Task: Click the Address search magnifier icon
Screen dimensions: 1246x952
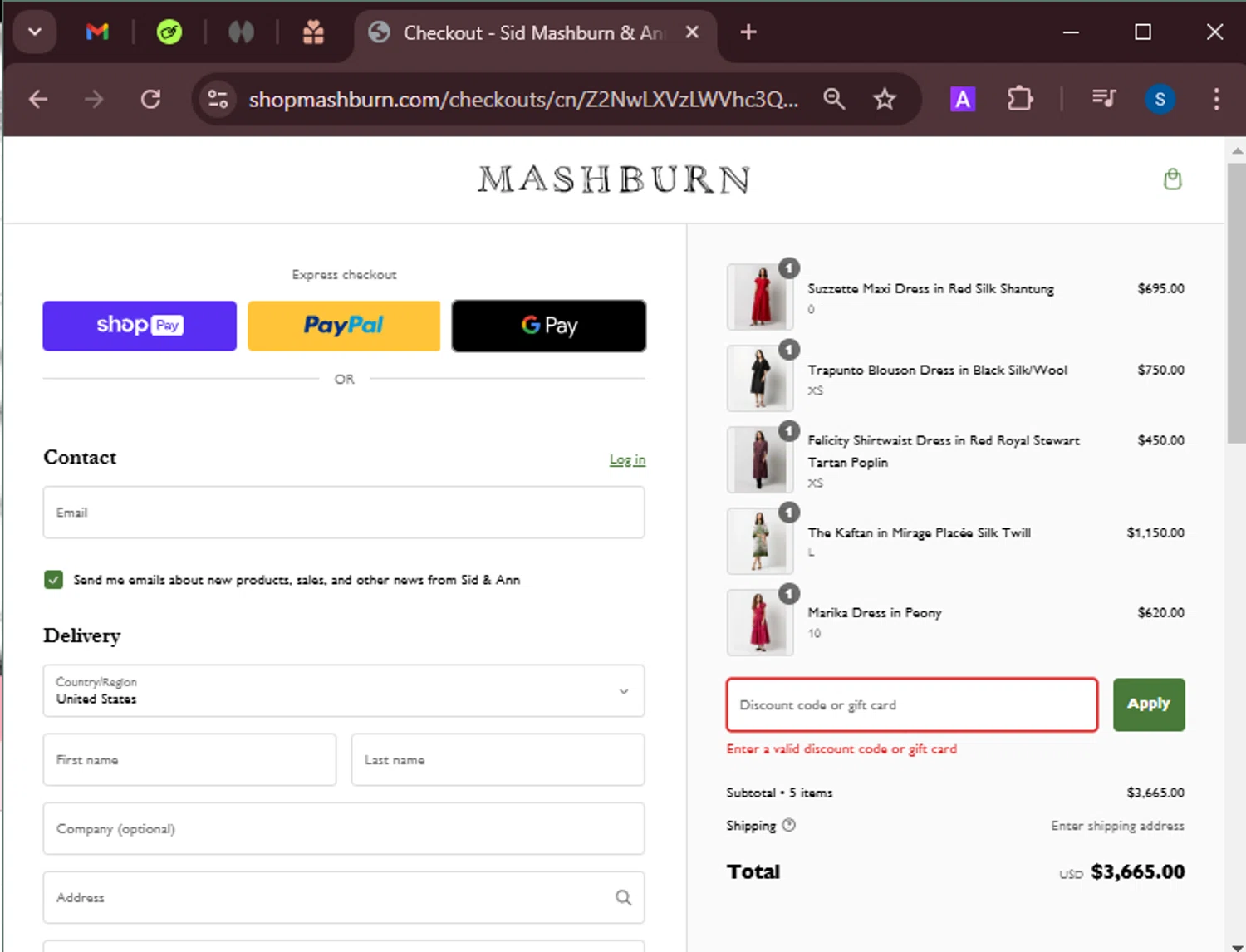Action: pyautogui.click(x=623, y=897)
